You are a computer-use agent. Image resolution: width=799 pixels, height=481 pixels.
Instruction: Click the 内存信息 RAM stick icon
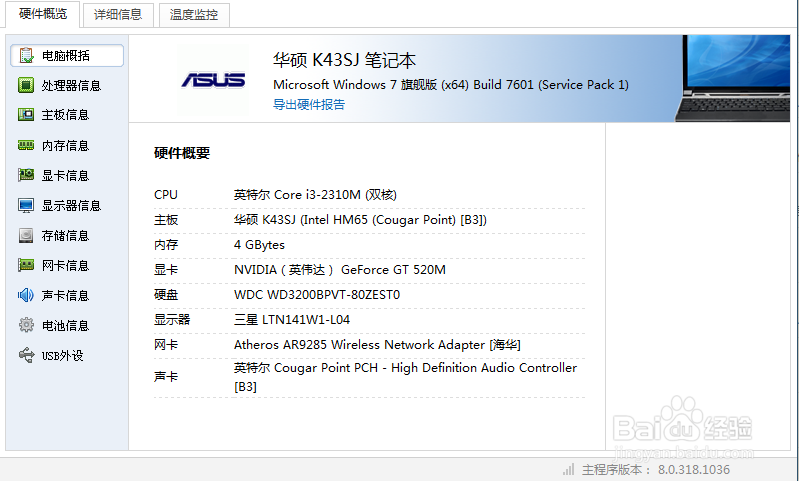click(26, 146)
